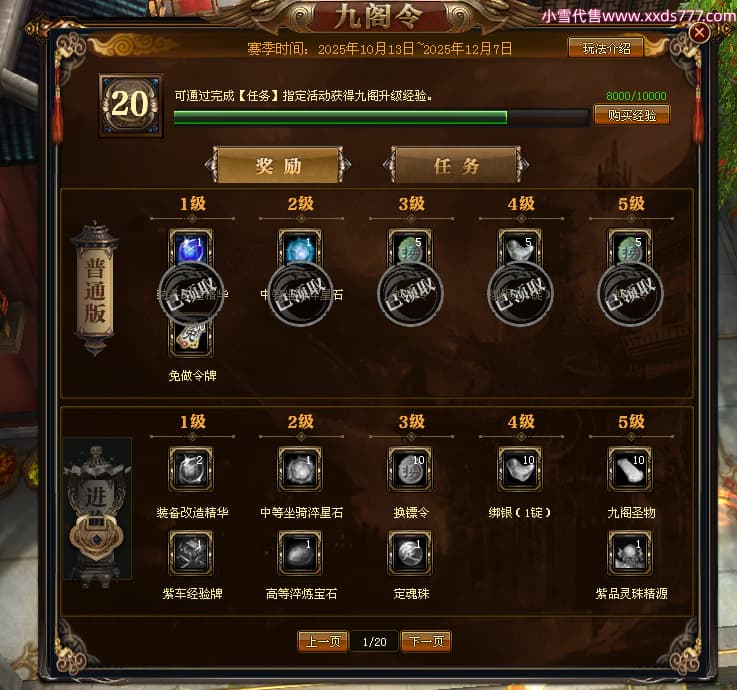Viewport: 737px width, 690px height.
Task: Click the 上一页 previous page button
Action: pos(323,642)
